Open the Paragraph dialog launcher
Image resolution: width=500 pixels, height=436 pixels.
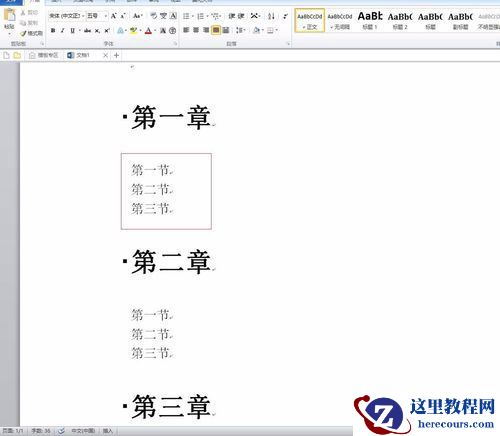[288, 44]
